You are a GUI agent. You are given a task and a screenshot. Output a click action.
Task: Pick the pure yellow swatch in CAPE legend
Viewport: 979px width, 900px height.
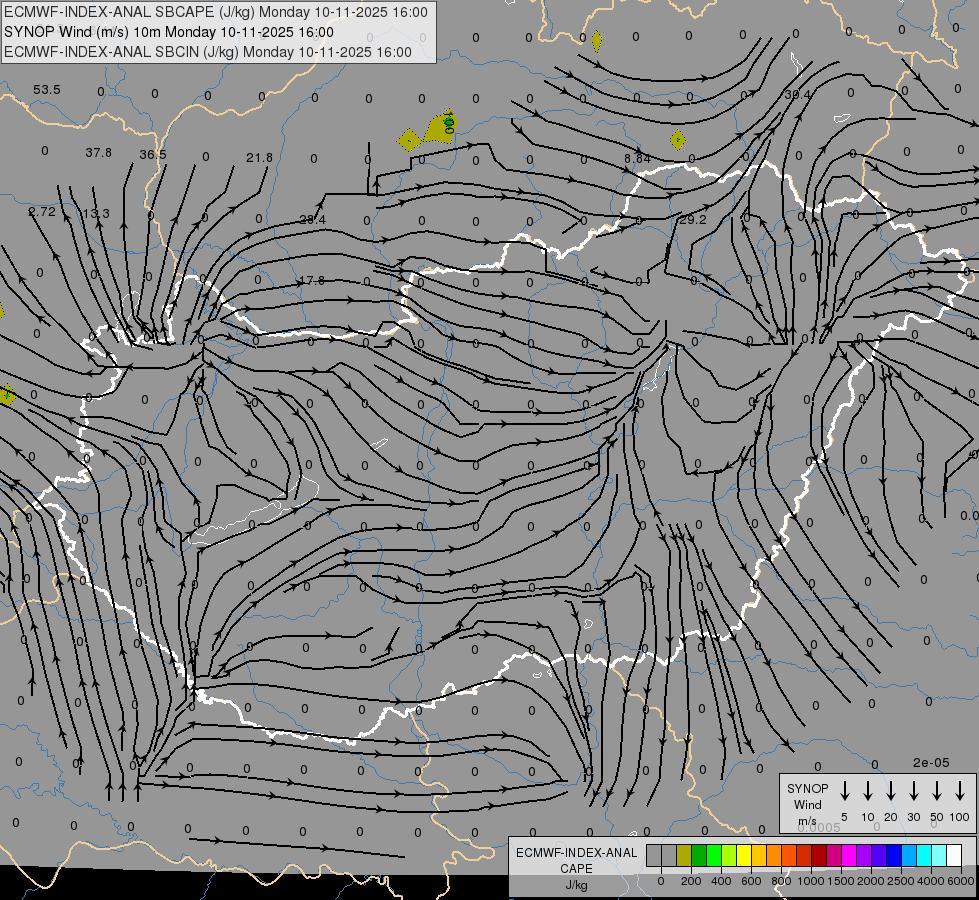tap(744, 855)
